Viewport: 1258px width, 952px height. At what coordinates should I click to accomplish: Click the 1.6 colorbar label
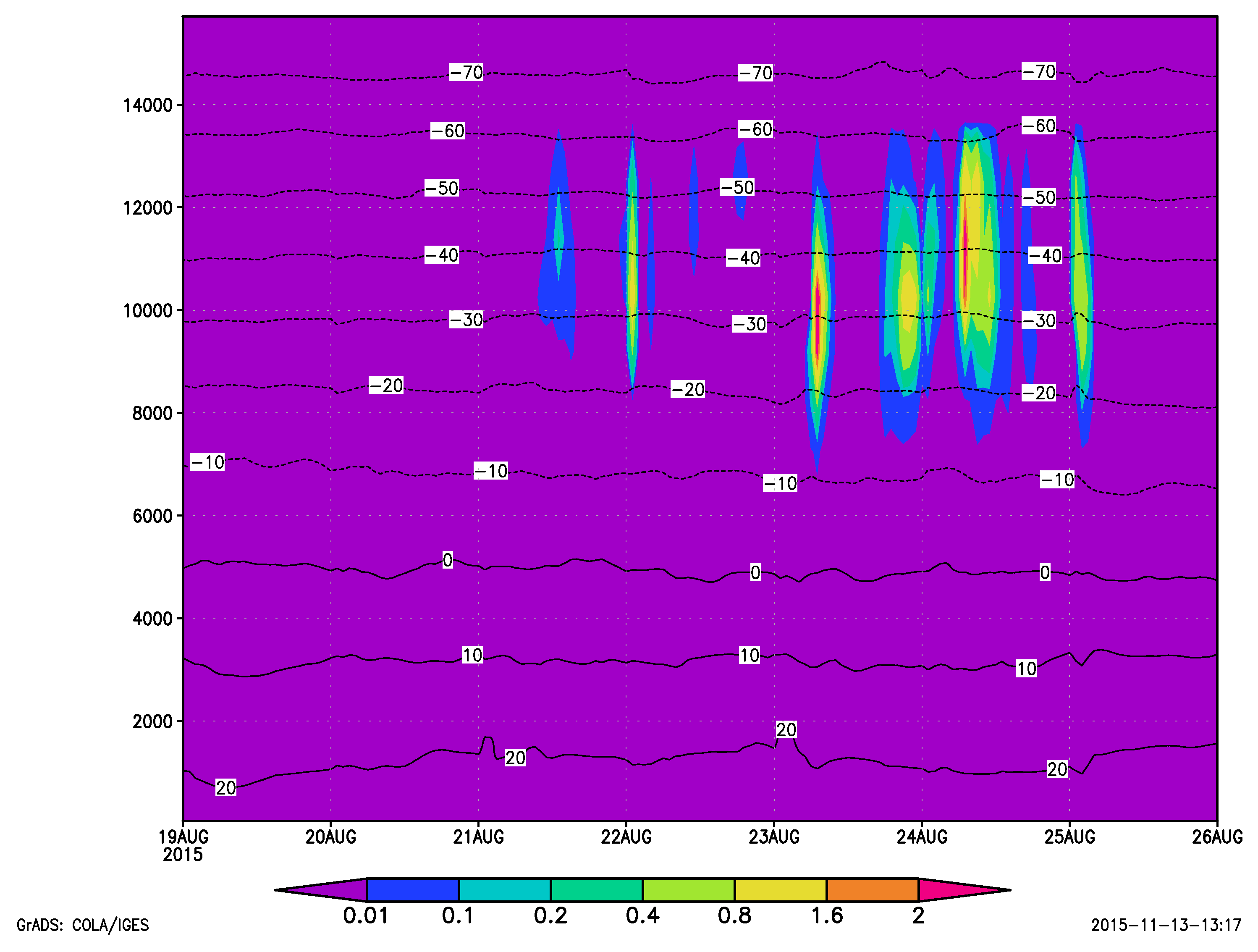[x=826, y=916]
